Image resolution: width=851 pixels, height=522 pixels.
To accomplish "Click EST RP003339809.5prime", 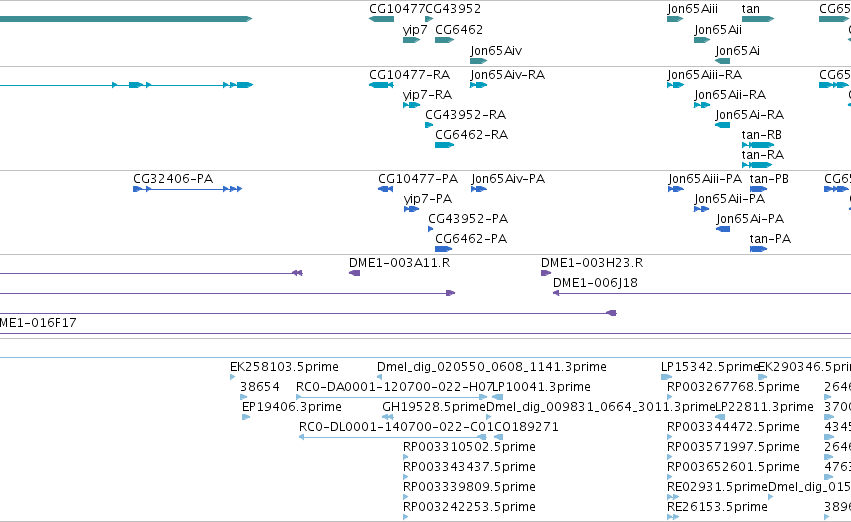I will (469, 487).
